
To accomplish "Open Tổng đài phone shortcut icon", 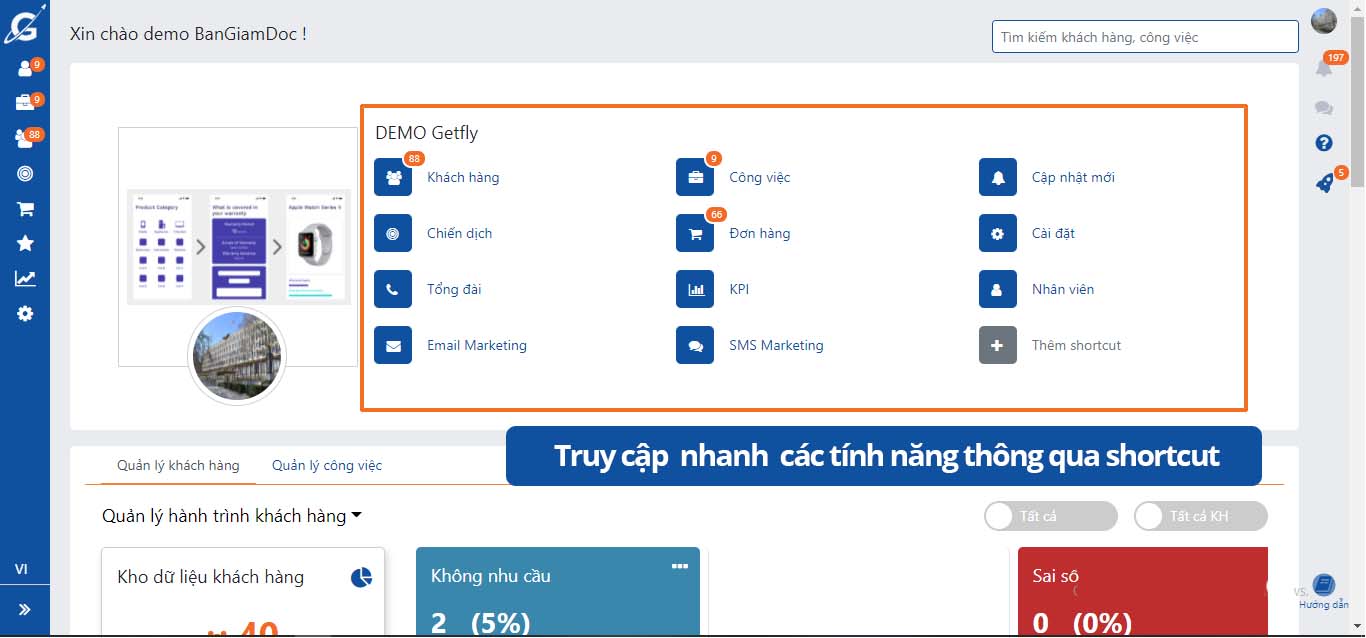I will click(393, 289).
